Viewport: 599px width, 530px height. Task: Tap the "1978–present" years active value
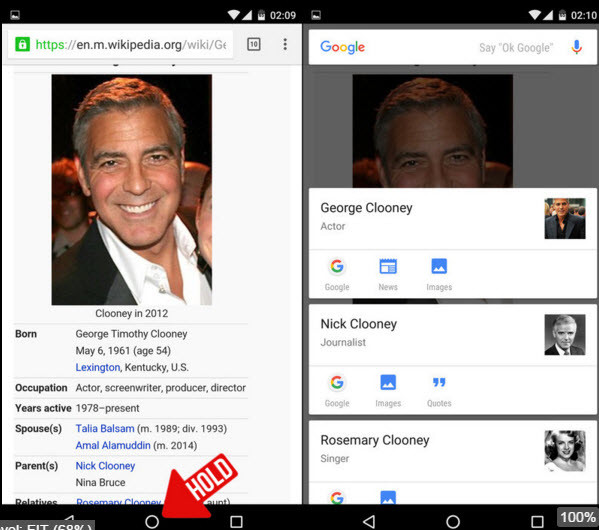click(x=107, y=408)
